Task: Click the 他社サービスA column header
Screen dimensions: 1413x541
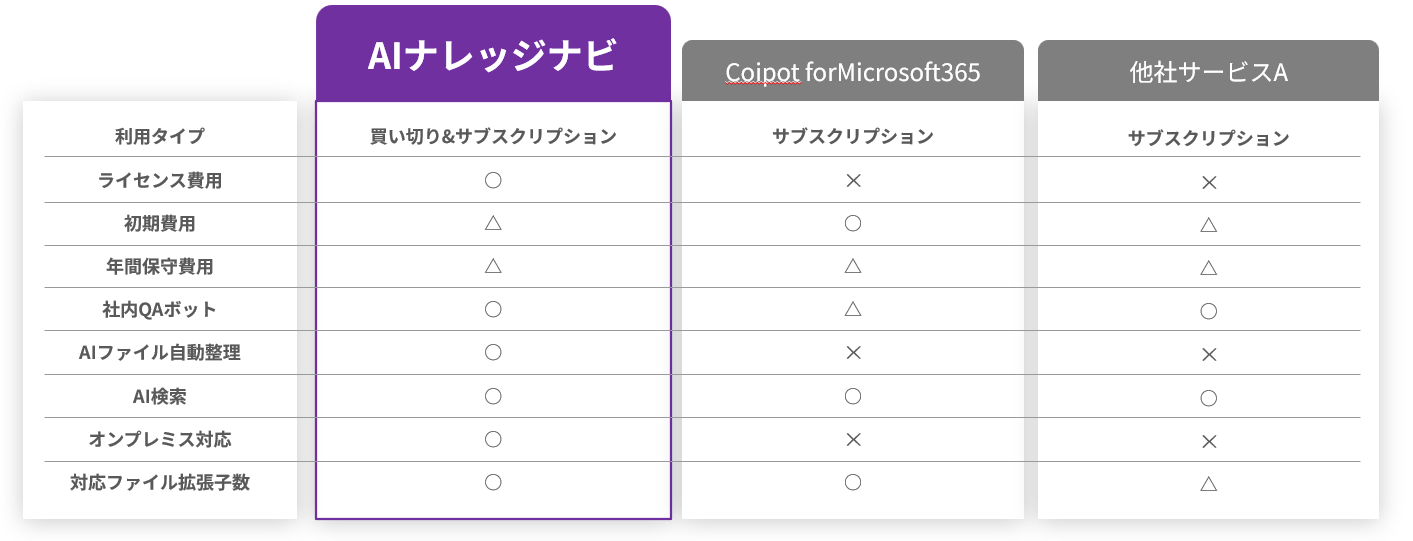Action: (1207, 72)
